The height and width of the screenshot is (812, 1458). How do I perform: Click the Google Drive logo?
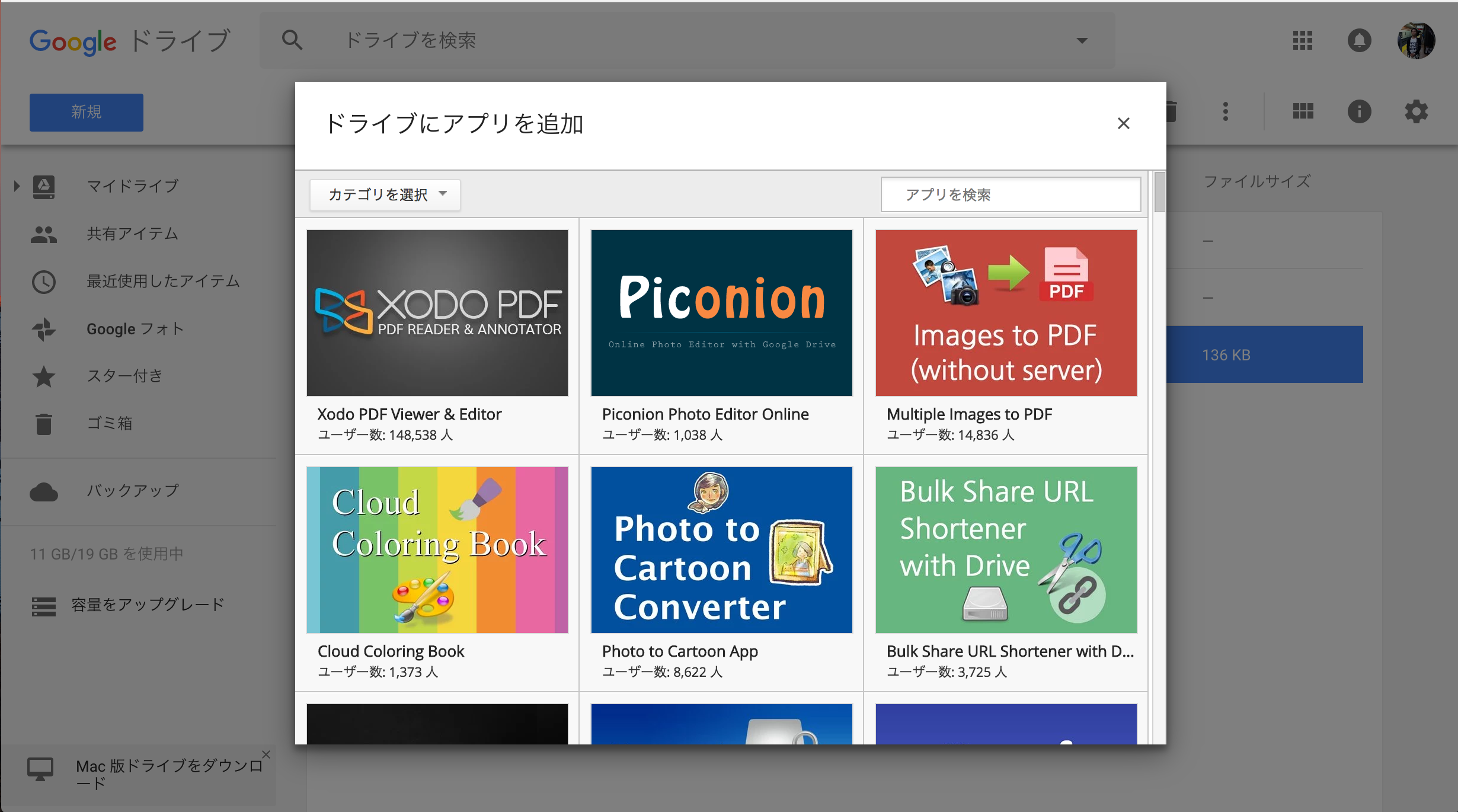(129, 41)
